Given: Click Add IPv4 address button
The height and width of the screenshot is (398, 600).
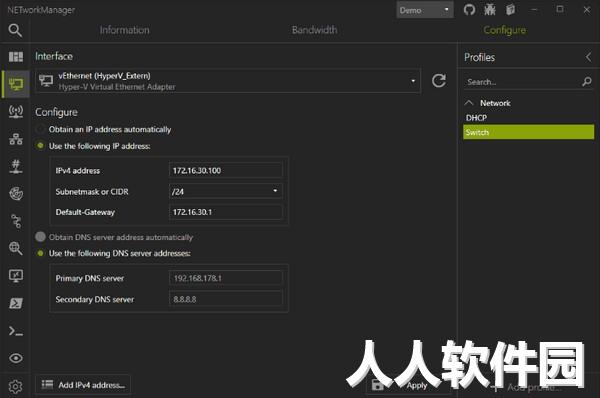Looking at the screenshot, I should point(83,385).
